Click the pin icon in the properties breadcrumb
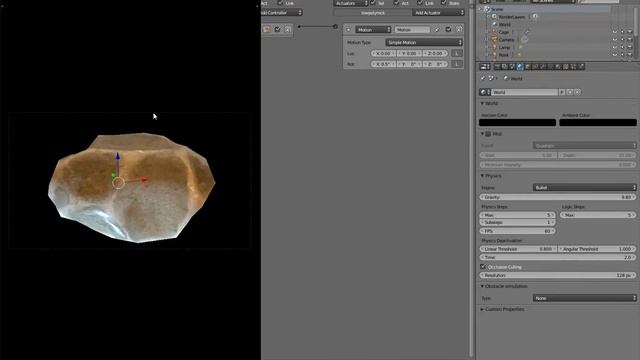The width and height of the screenshot is (640, 360). (x=483, y=78)
